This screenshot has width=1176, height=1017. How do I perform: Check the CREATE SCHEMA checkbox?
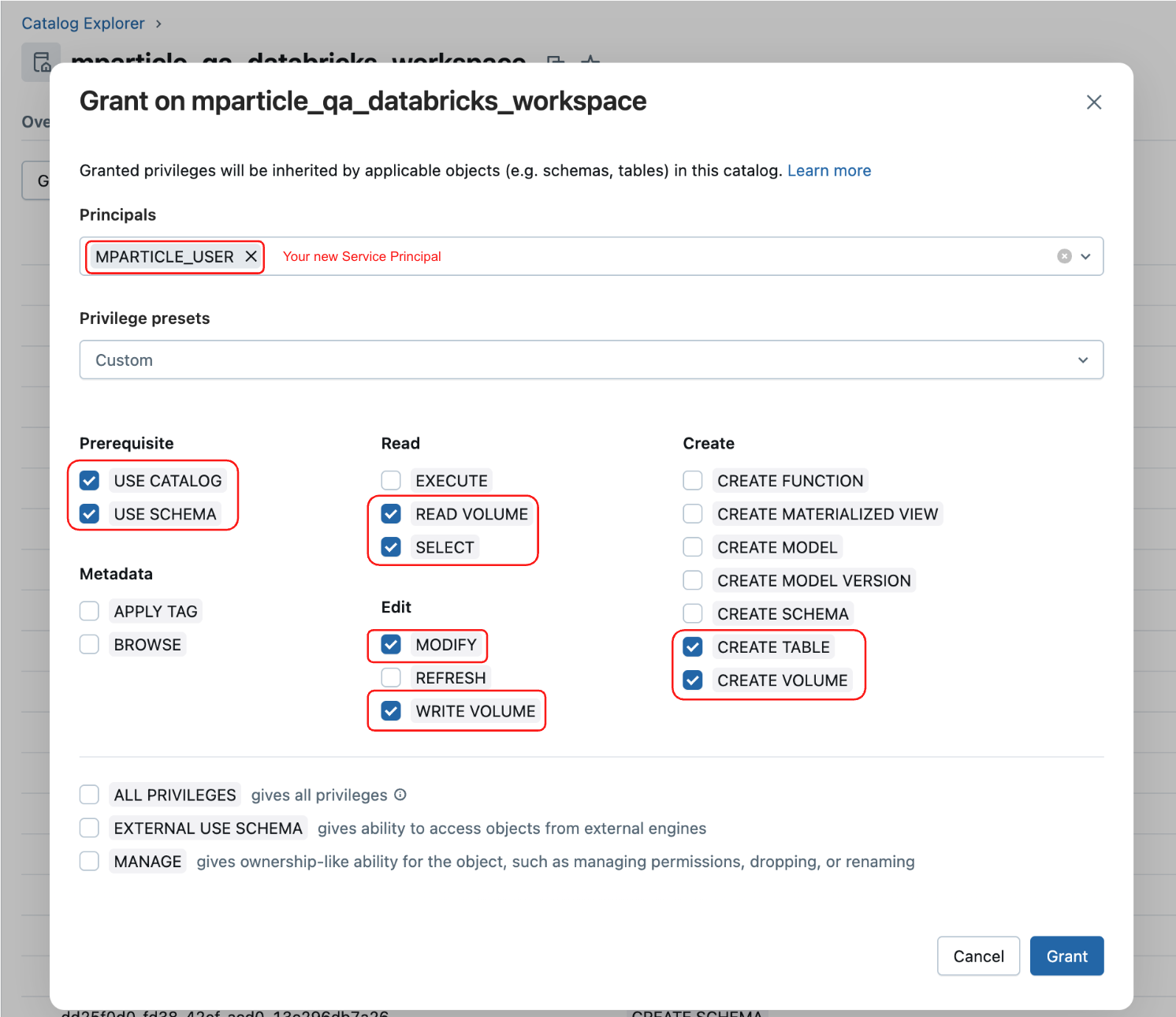coord(693,613)
